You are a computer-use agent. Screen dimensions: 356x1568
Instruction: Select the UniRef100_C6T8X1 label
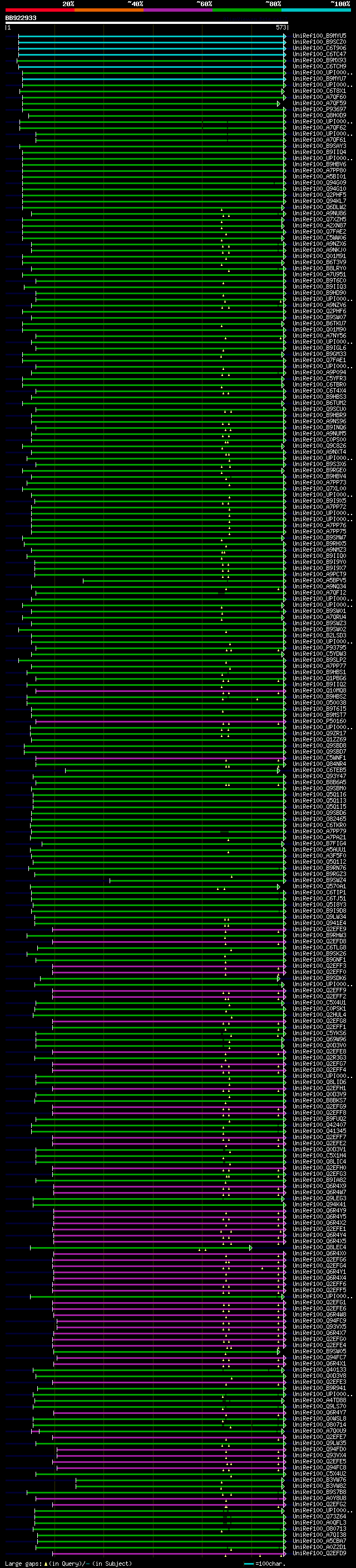[319, 91]
